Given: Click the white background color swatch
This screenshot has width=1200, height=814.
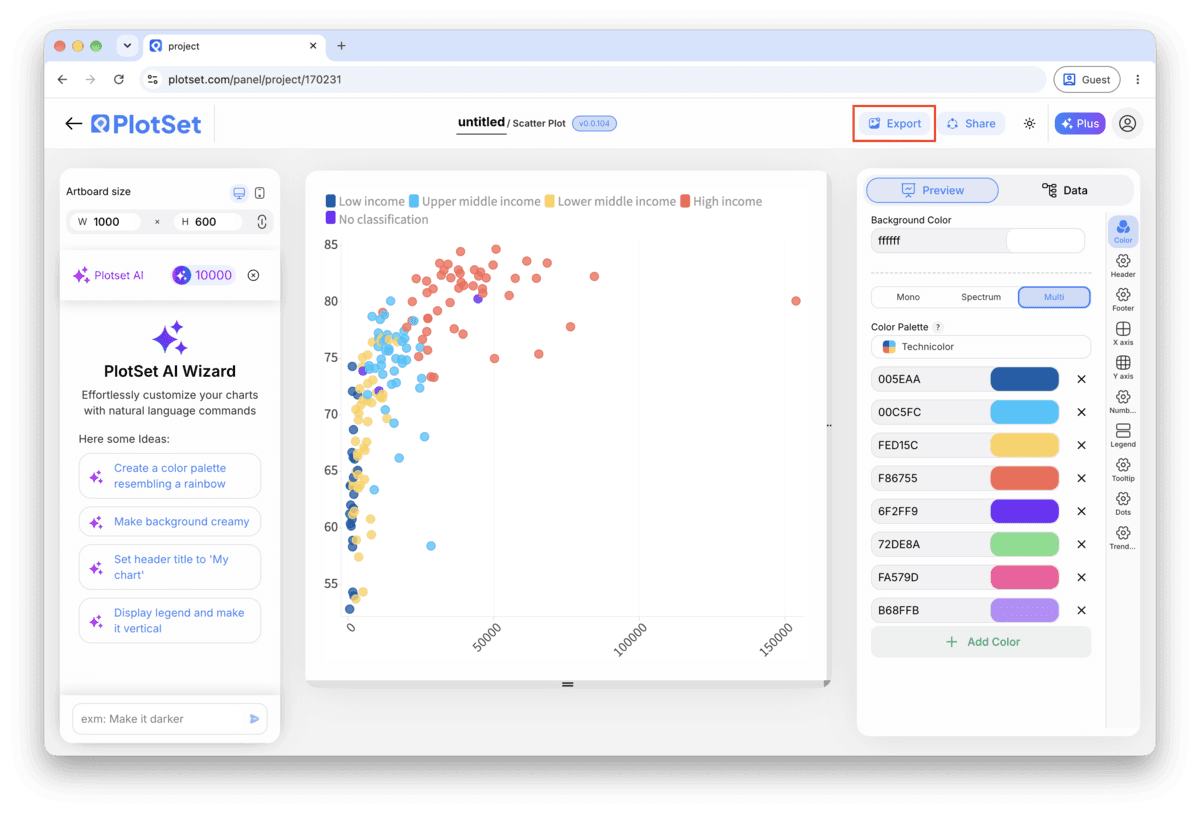Looking at the screenshot, I should [x=1045, y=241].
